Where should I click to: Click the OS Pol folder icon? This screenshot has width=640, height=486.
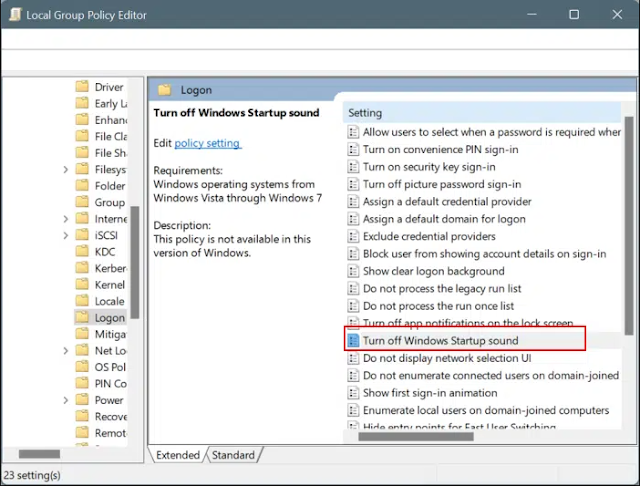pos(82,366)
